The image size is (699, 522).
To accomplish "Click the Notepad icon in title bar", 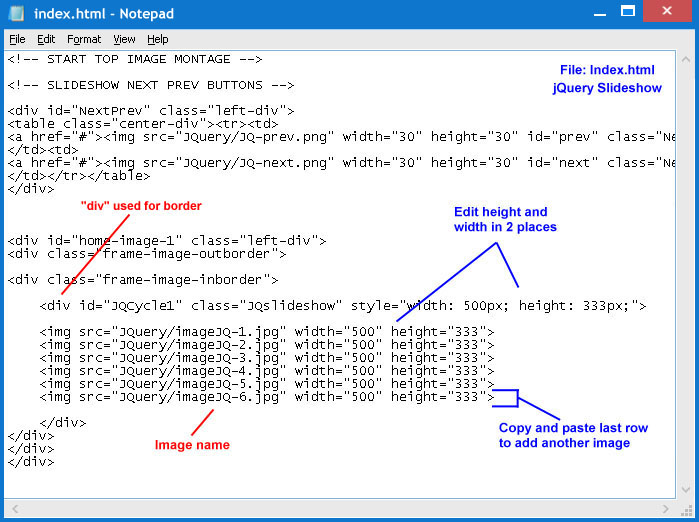I will pos(16,13).
